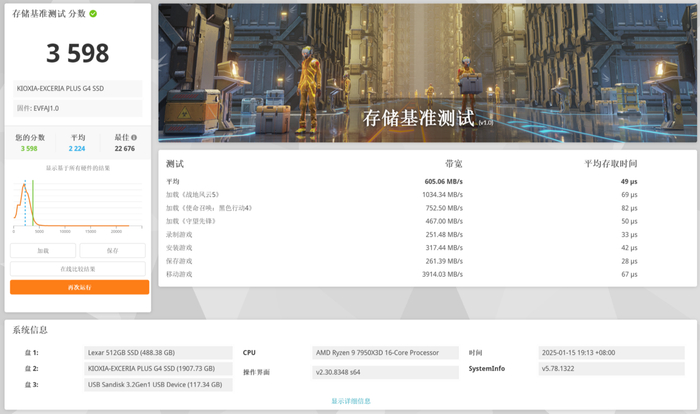Click the AMD Ryzen 9 7950X3D CPU field
Image resolution: width=700 pixels, height=414 pixels.
[385, 353]
